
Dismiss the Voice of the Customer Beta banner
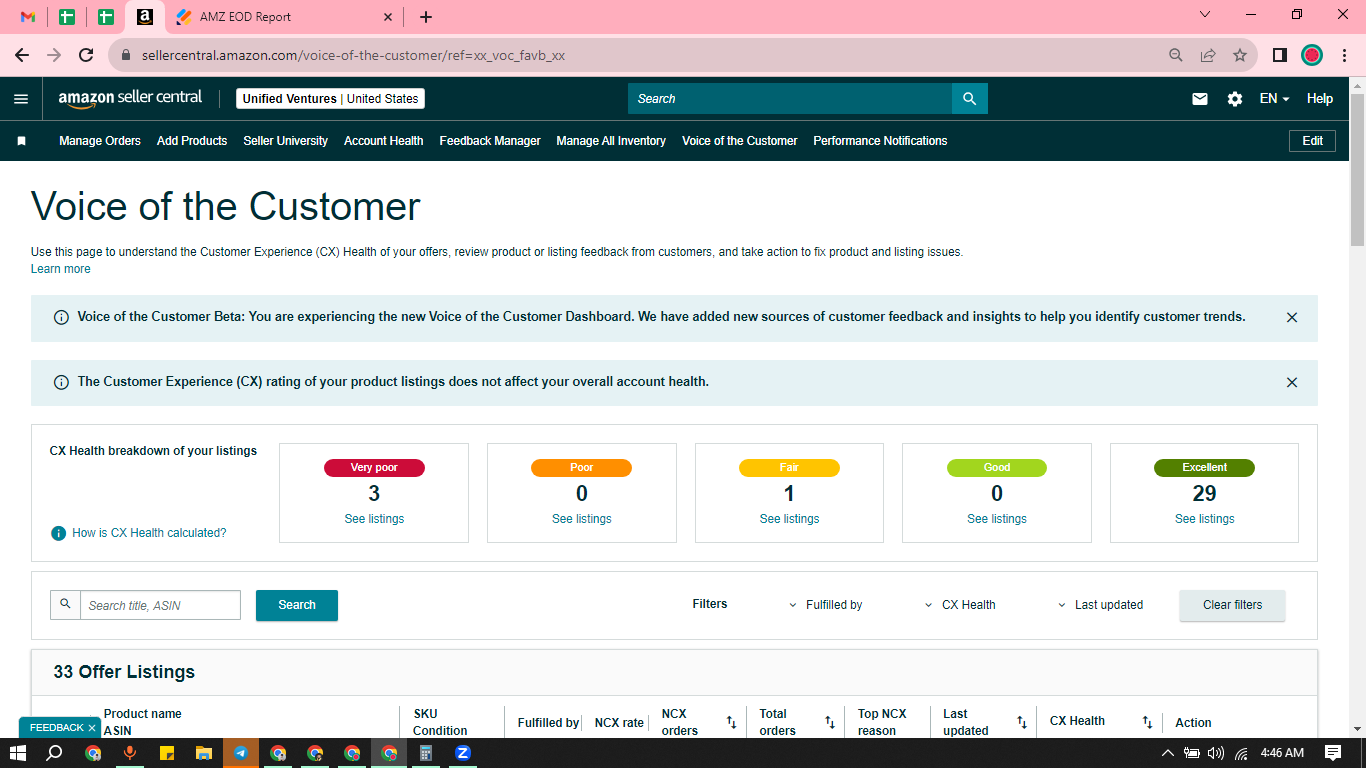pyautogui.click(x=1292, y=318)
